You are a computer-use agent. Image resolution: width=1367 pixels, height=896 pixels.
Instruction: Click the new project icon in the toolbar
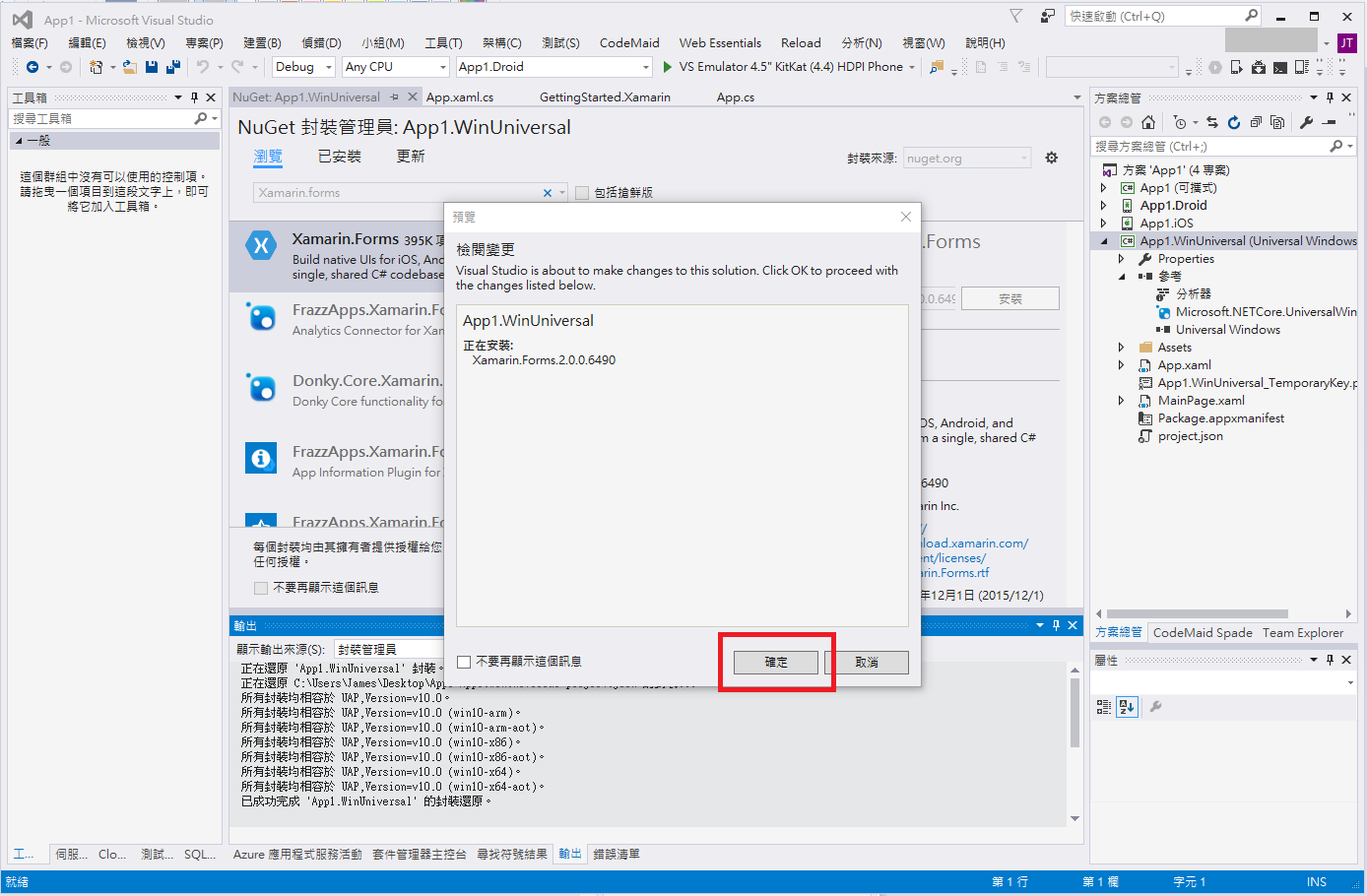click(x=96, y=67)
